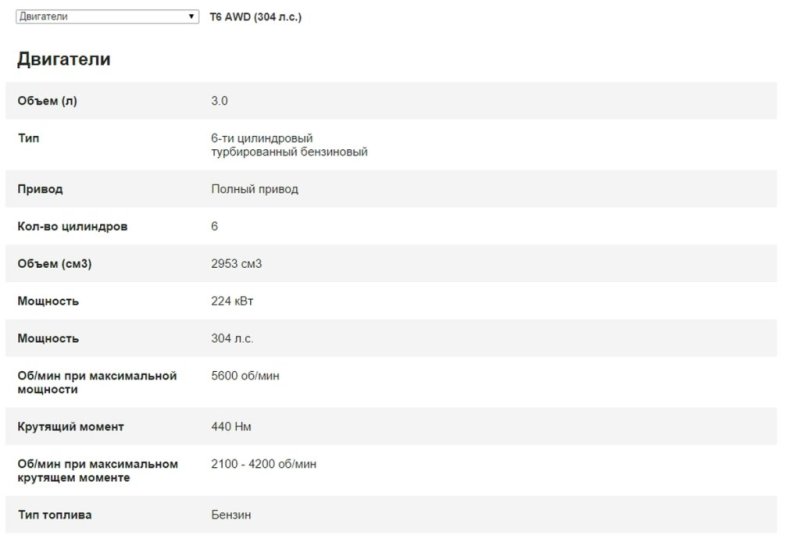Click the 2953 см3 value
The height and width of the screenshot is (553, 800).
click(x=237, y=264)
